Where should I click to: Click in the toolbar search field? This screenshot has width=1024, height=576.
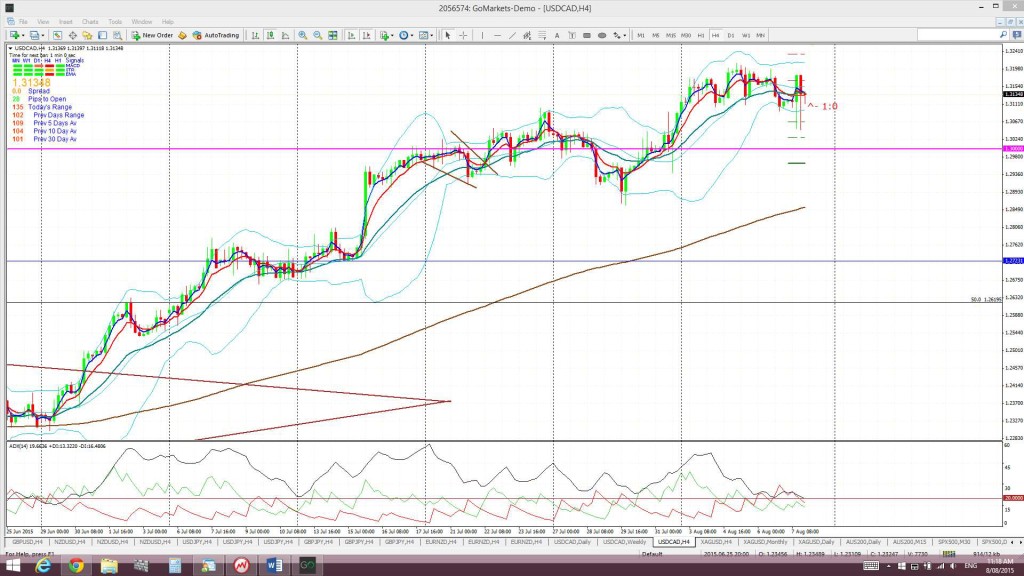coord(963,35)
